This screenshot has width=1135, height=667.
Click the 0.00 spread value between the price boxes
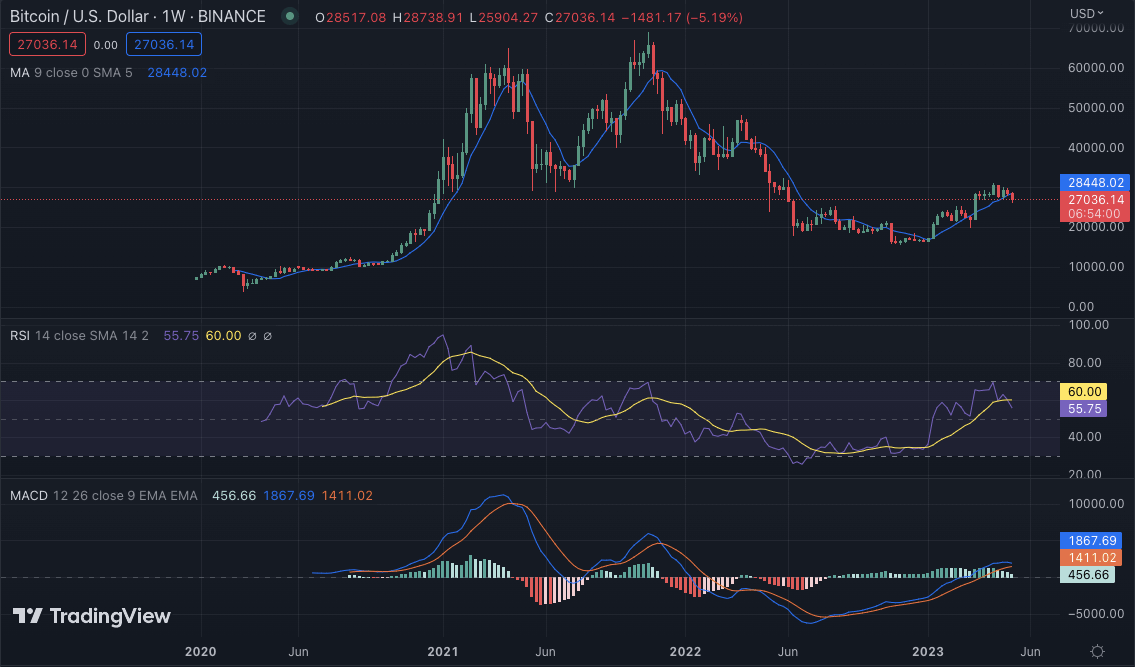(106, 45)
